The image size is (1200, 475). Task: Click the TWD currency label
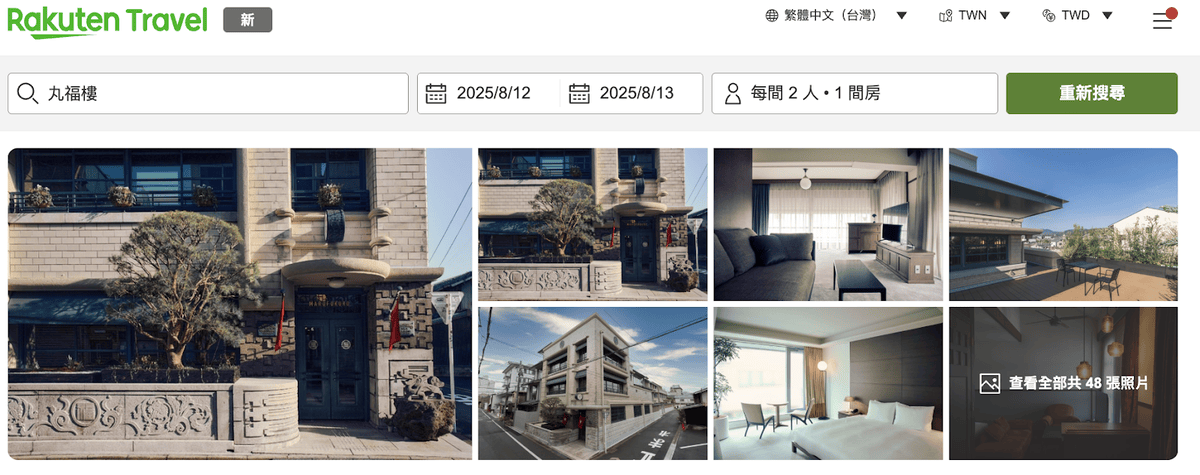(x=1076, y=15)
